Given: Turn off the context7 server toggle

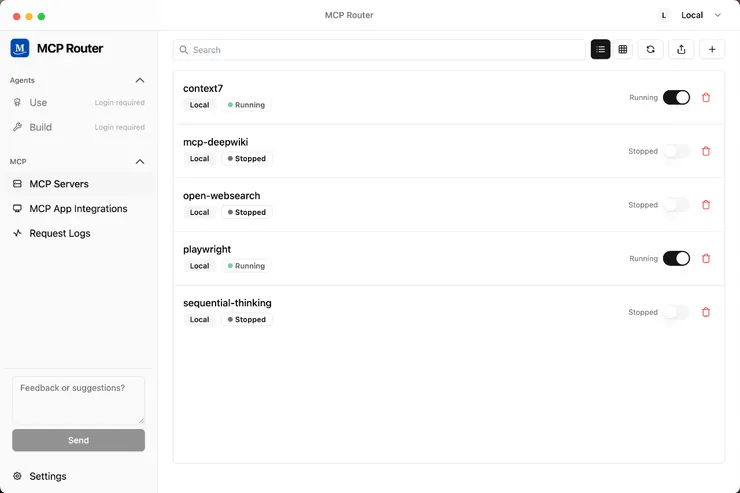Looking at the screenshot, I should 676,98.
